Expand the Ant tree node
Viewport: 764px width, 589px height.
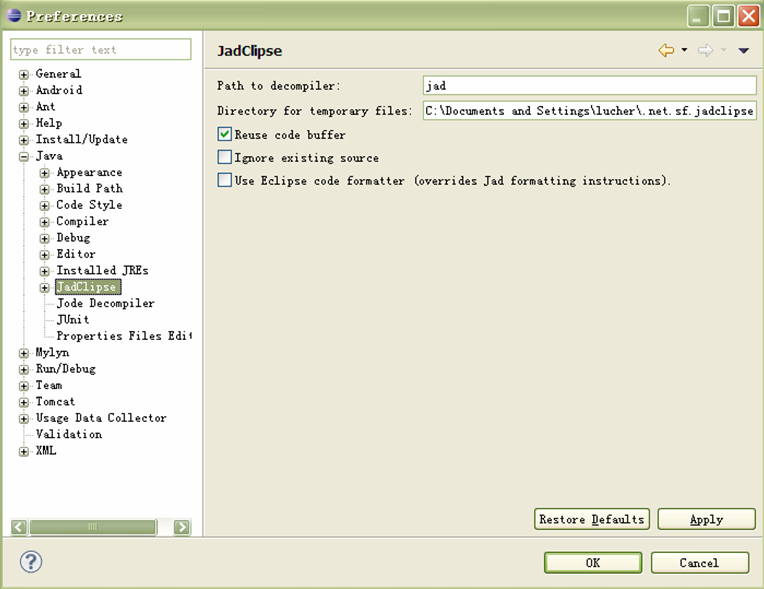23,107
